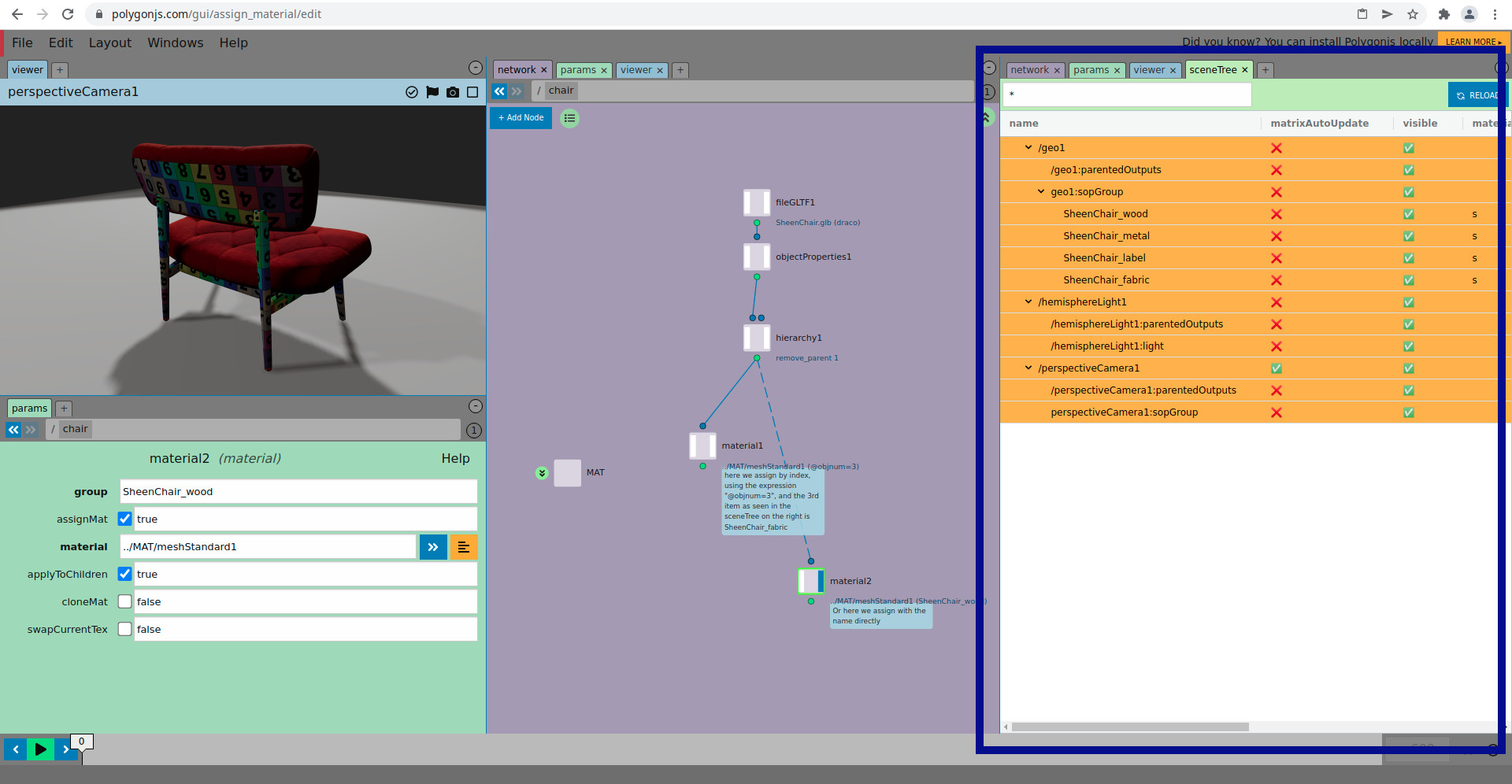Open the Help menu in the menu bar

pyautogui.click(x=233, y=43)
